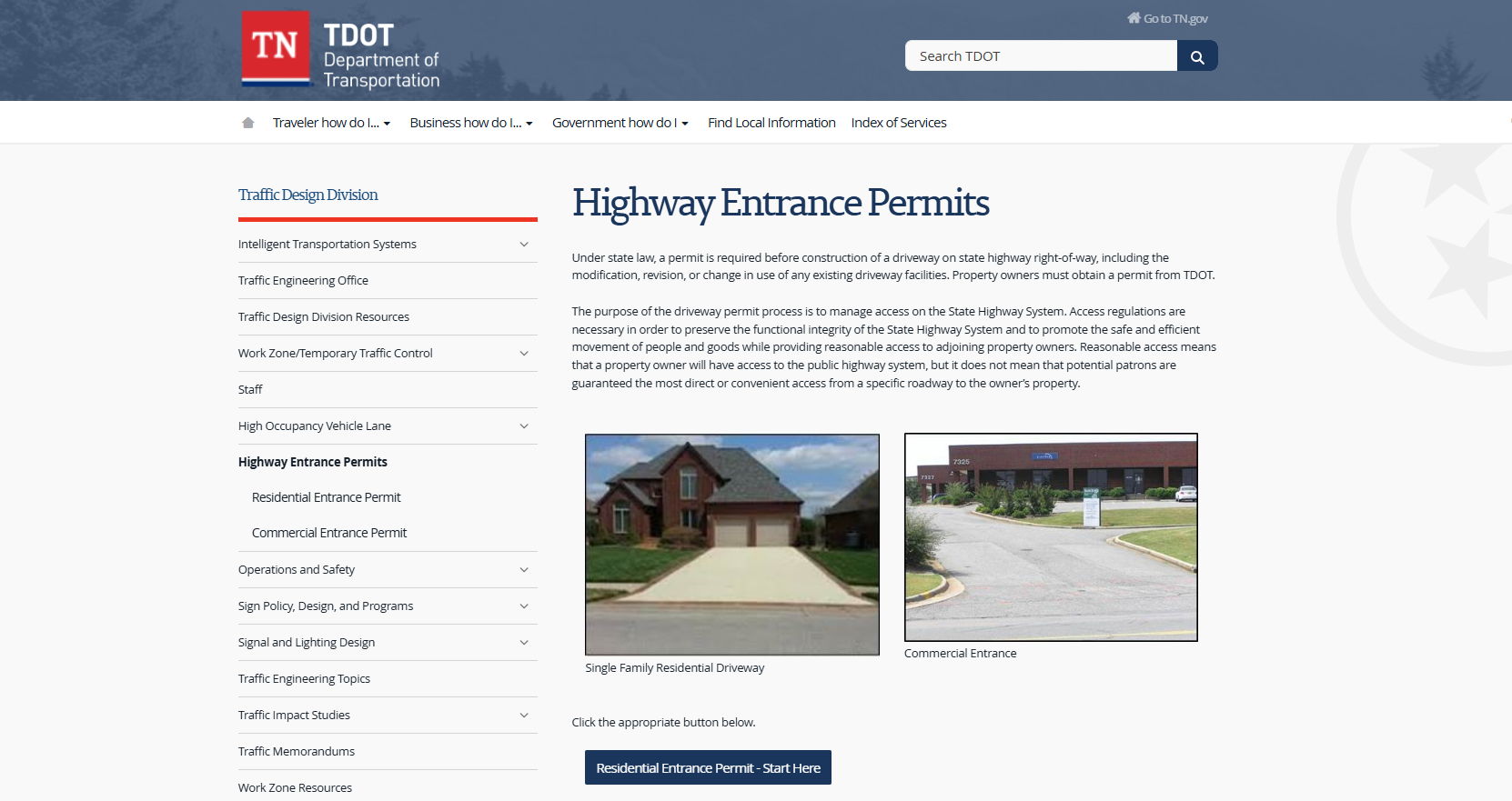Expand Traffic Impact Studies chevron
This screenshot has width=1512, height=801.
(x=524, y=716)
